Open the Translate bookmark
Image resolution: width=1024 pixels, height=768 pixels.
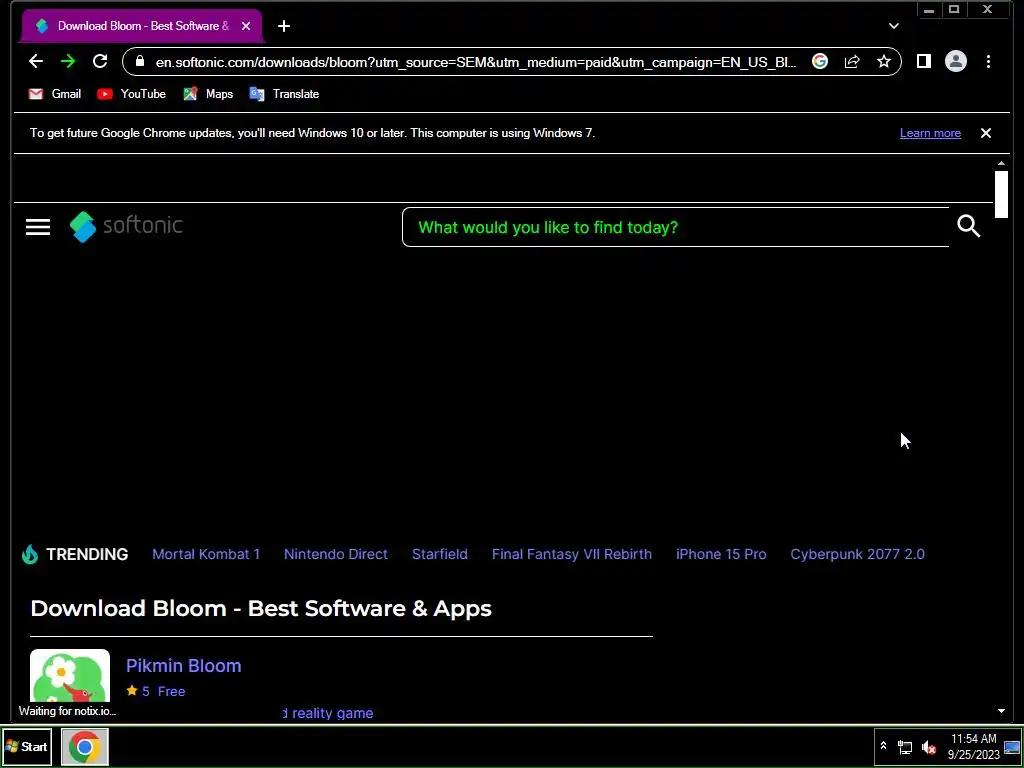click(284, 94)
